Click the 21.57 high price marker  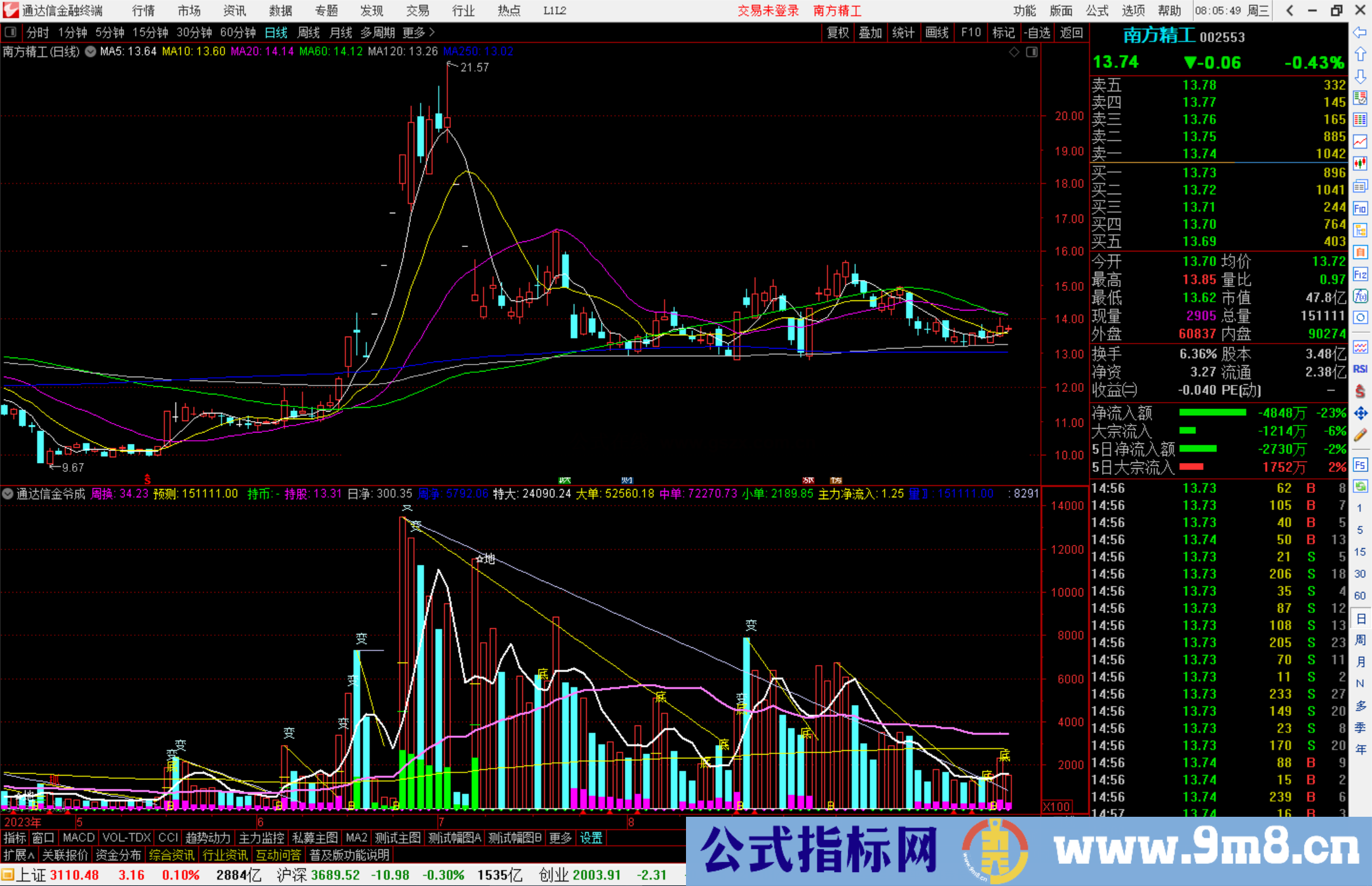click(474, 67)
